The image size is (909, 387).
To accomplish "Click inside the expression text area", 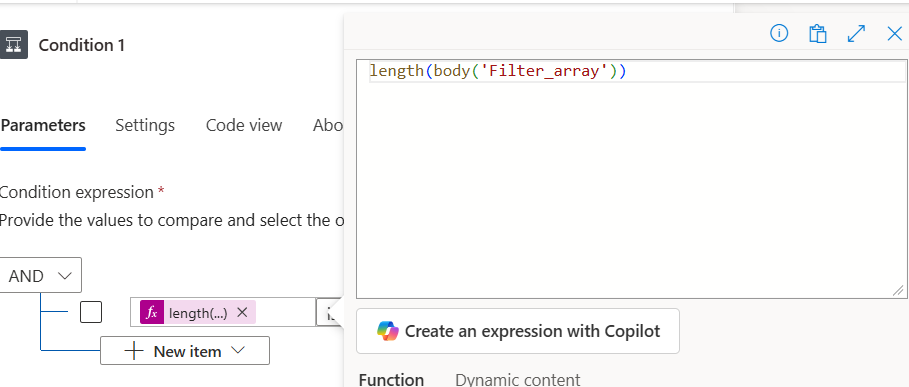I will [632, 179].
